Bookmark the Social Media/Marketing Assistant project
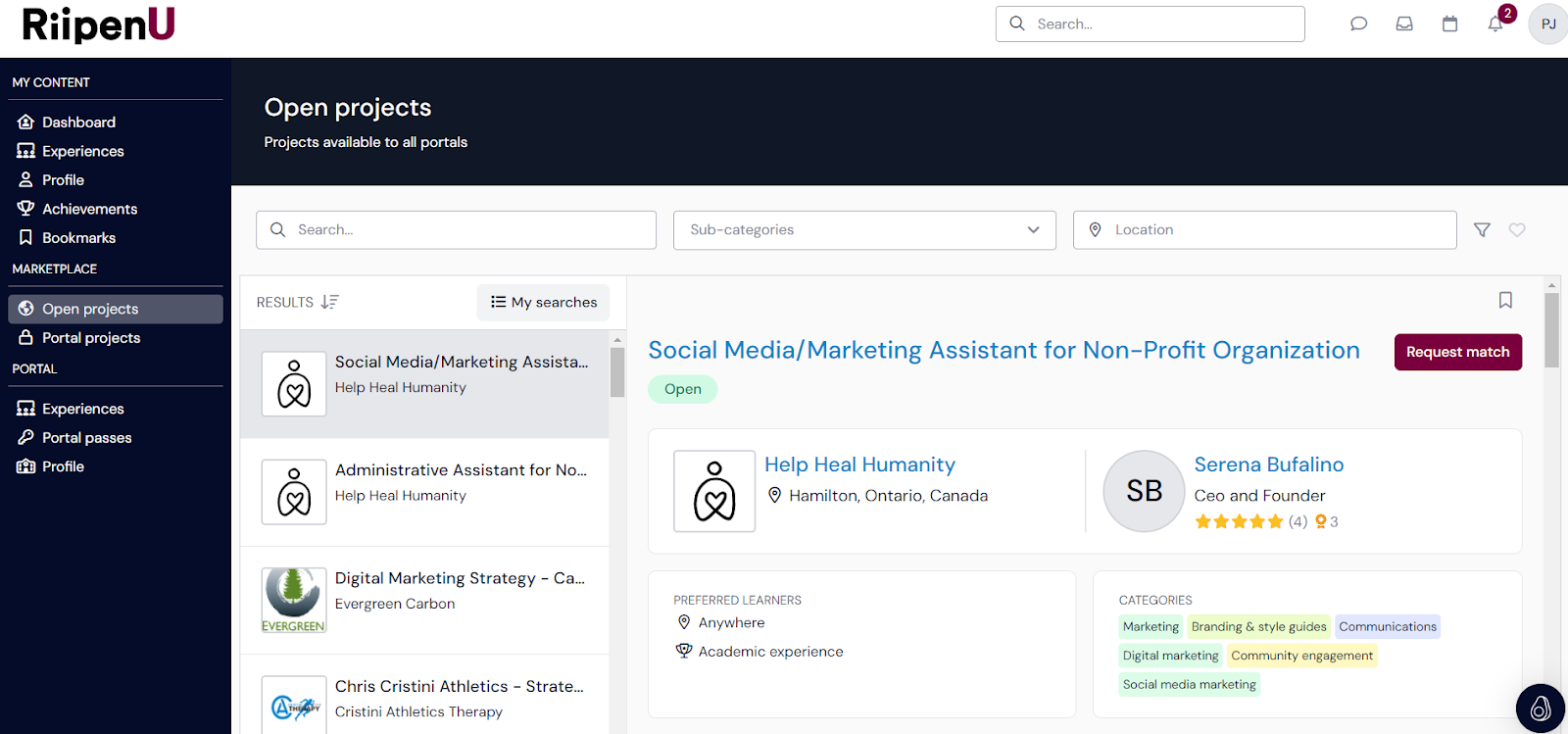1568x734 pixels. click(1505, 300)
